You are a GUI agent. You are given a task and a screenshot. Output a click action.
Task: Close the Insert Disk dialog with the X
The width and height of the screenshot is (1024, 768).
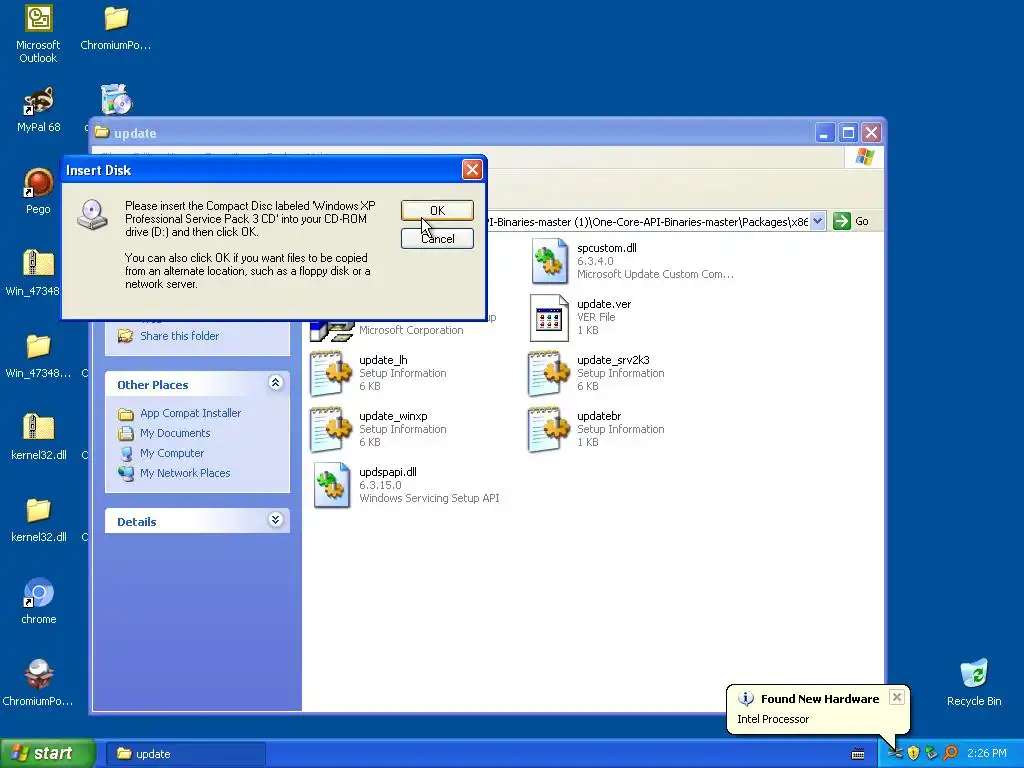click(472, 170)
